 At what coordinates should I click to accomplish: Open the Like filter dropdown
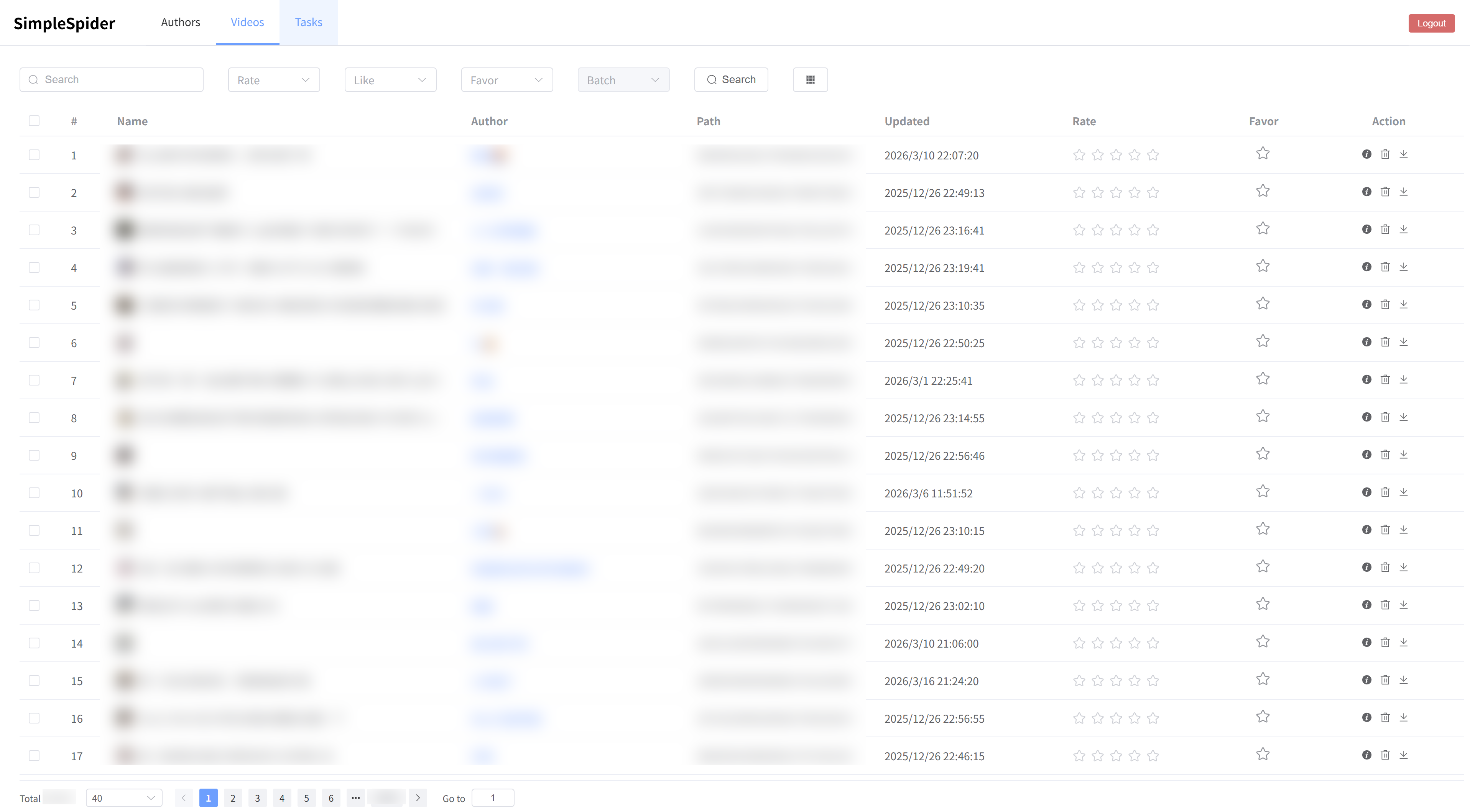[390, 80]
